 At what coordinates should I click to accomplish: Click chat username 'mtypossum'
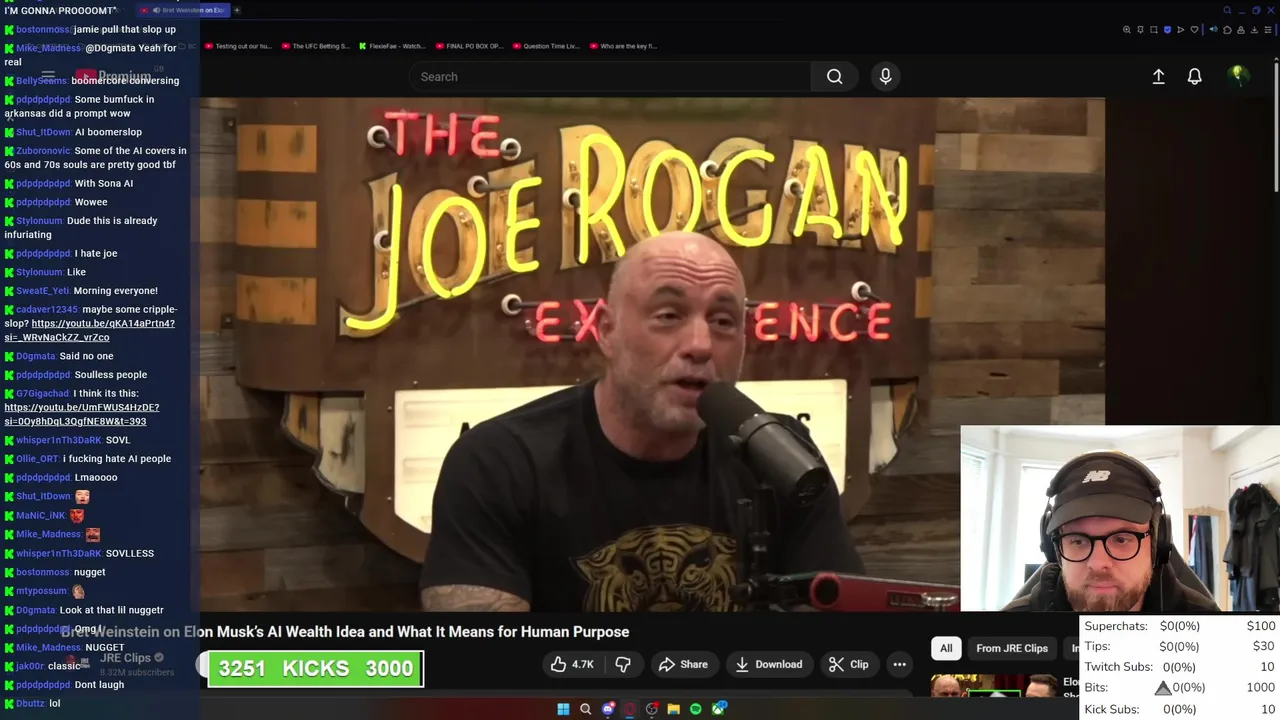pyautogui.click(x=41, y=591)
